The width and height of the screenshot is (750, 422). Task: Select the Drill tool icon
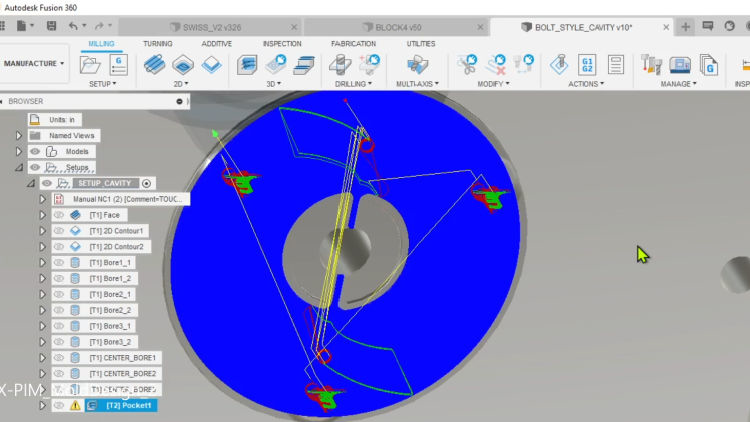click(x=340, y=65)
